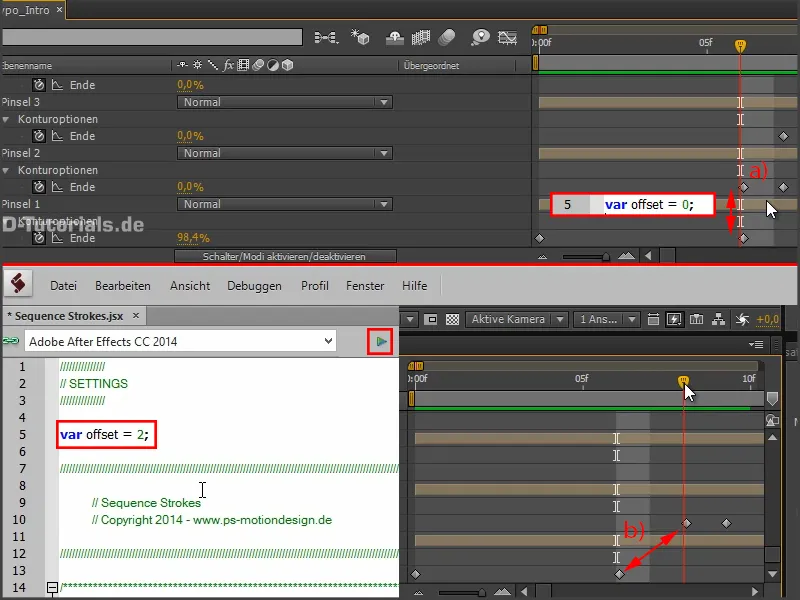Click the fx effects column header icon

point(229,65)
